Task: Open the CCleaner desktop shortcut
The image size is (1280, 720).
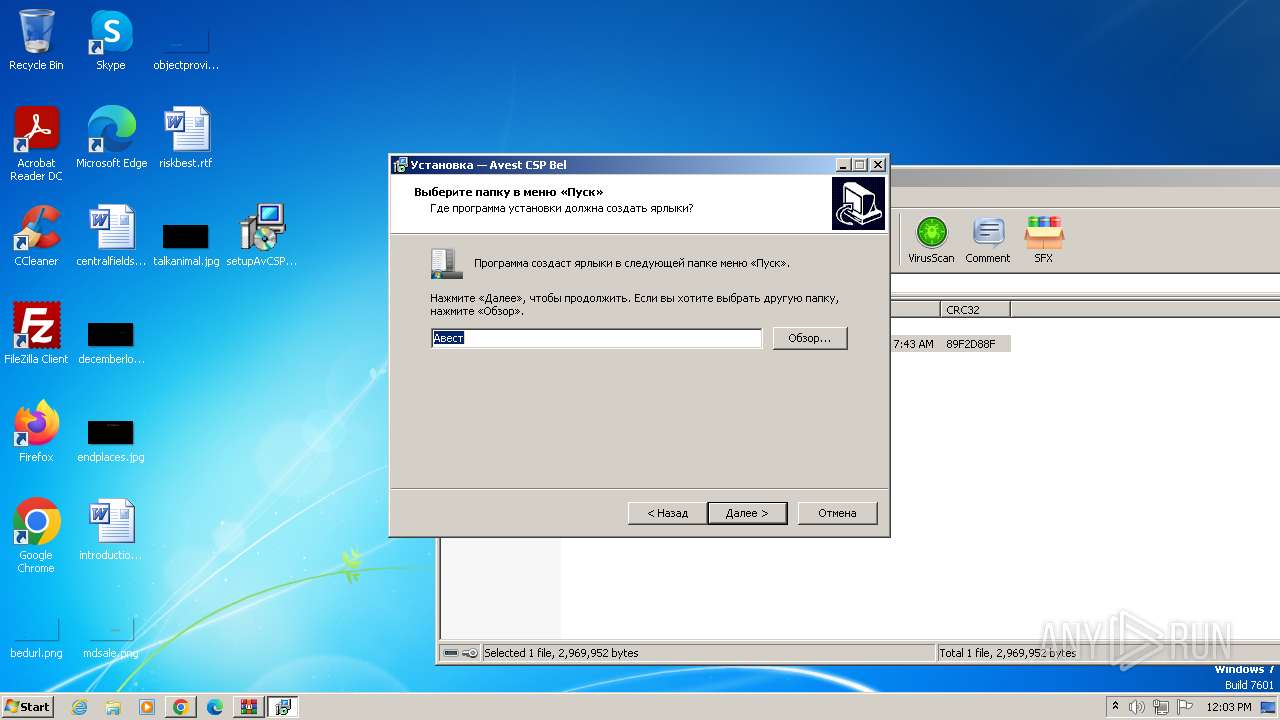Action: (36, 236)
